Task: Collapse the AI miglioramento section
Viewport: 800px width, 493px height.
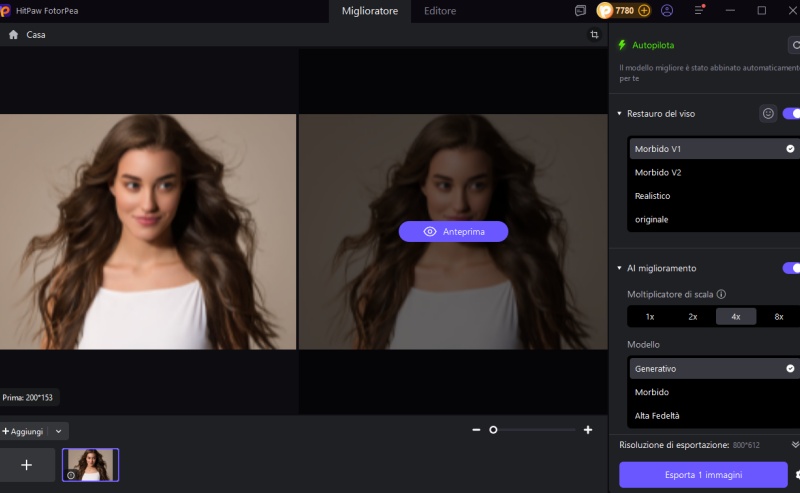Action: tap(620, 269)
